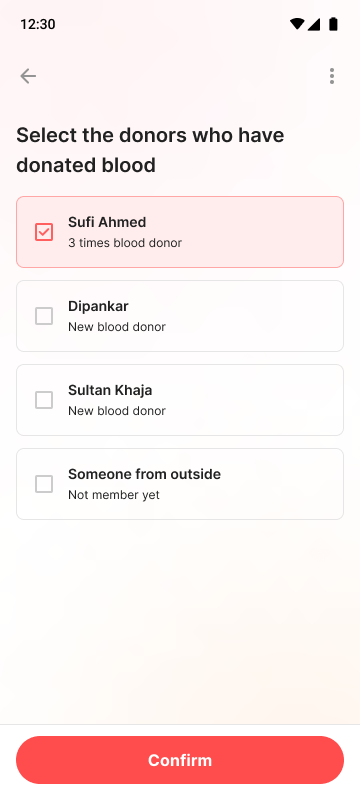Tap New blood donor text under Dipankar
Screen dimensions: 360x800
point(117,327)
